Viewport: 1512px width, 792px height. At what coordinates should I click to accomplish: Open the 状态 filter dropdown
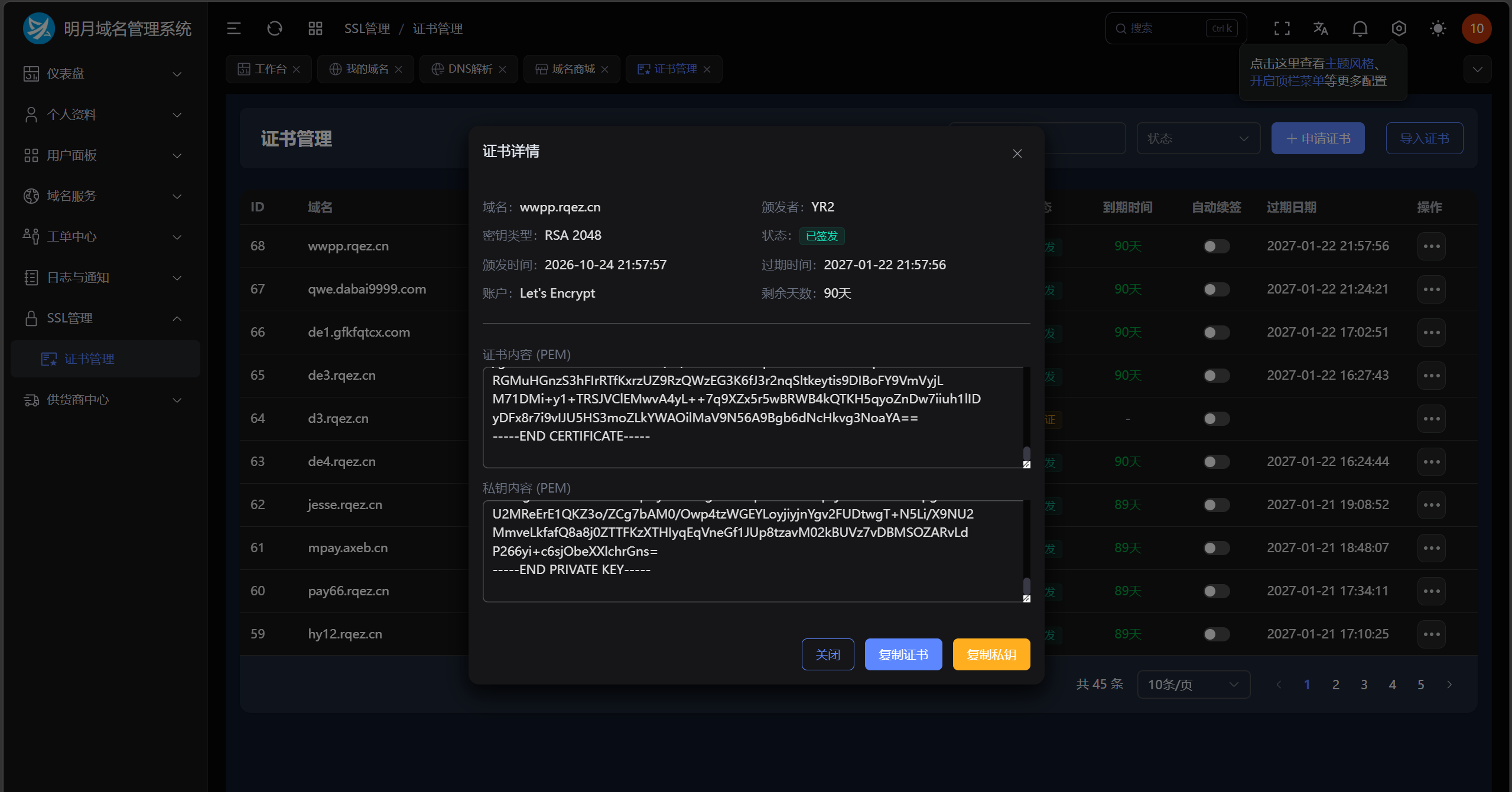click(x=1198, y=138)
